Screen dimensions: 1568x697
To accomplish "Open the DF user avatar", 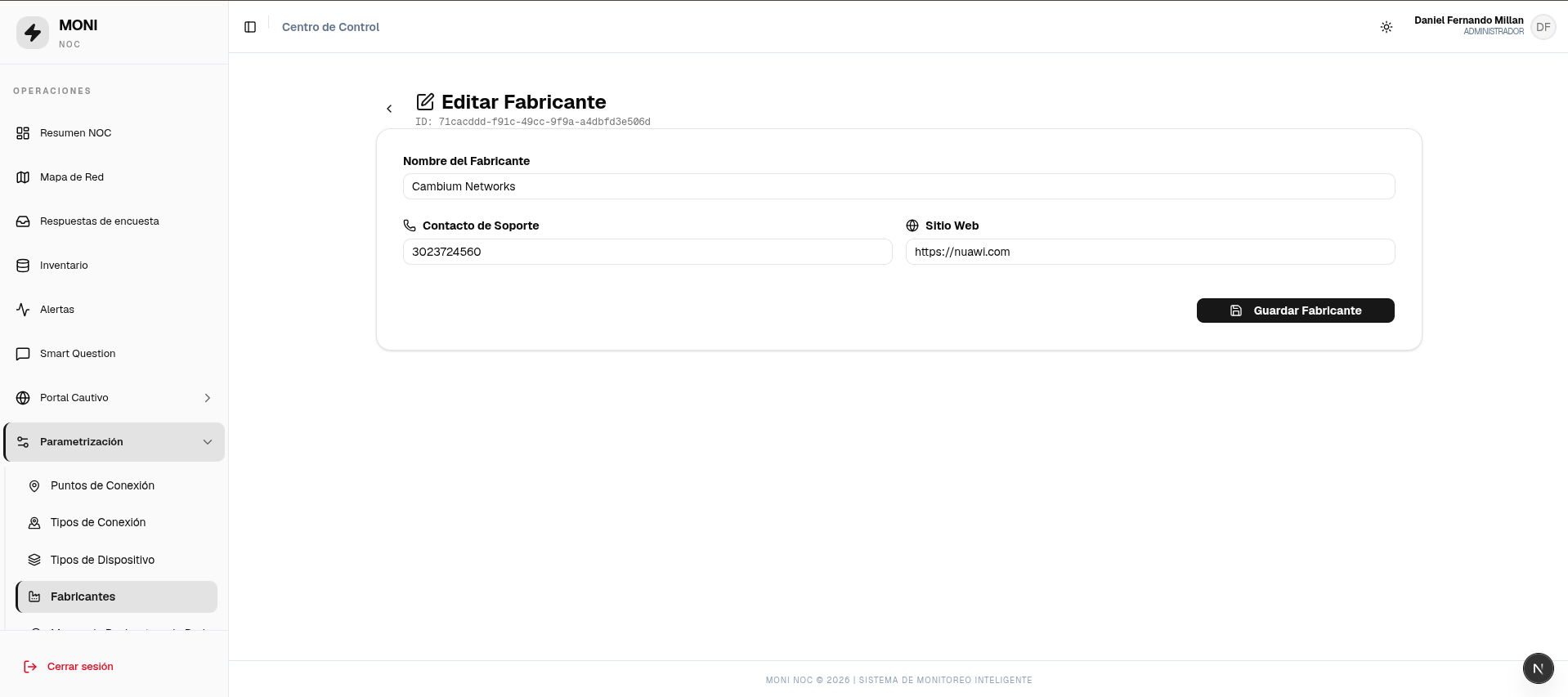I will click(1543, 27).
